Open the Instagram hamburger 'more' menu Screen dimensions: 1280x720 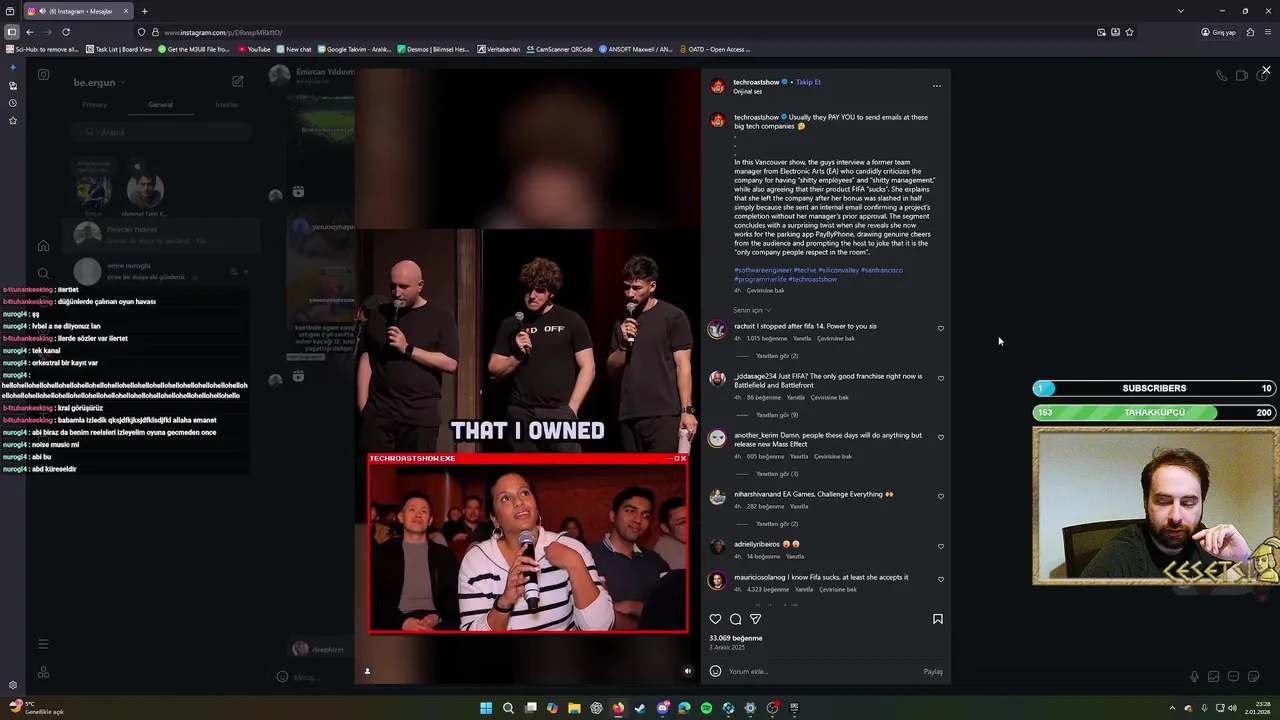tap(43, 644)
